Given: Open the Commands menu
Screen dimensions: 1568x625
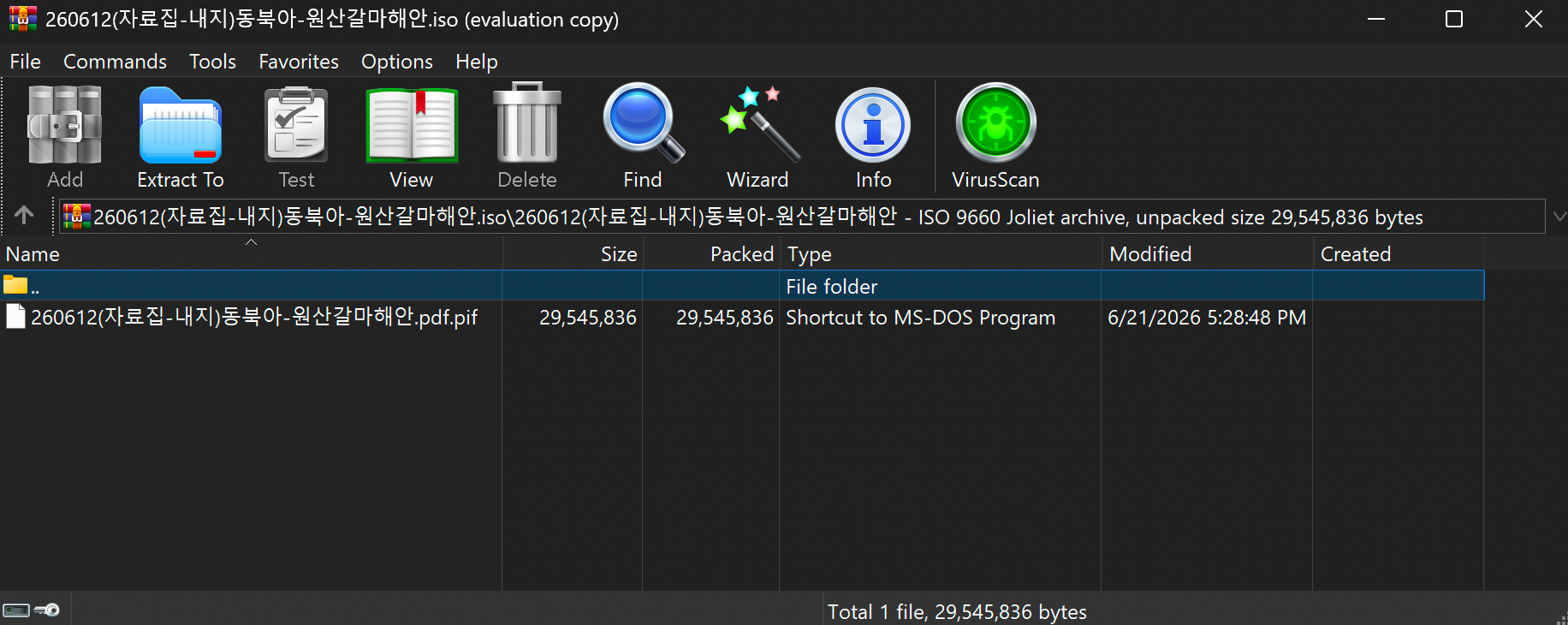Looking at the screenshot, I should click(x=115, y=62).
